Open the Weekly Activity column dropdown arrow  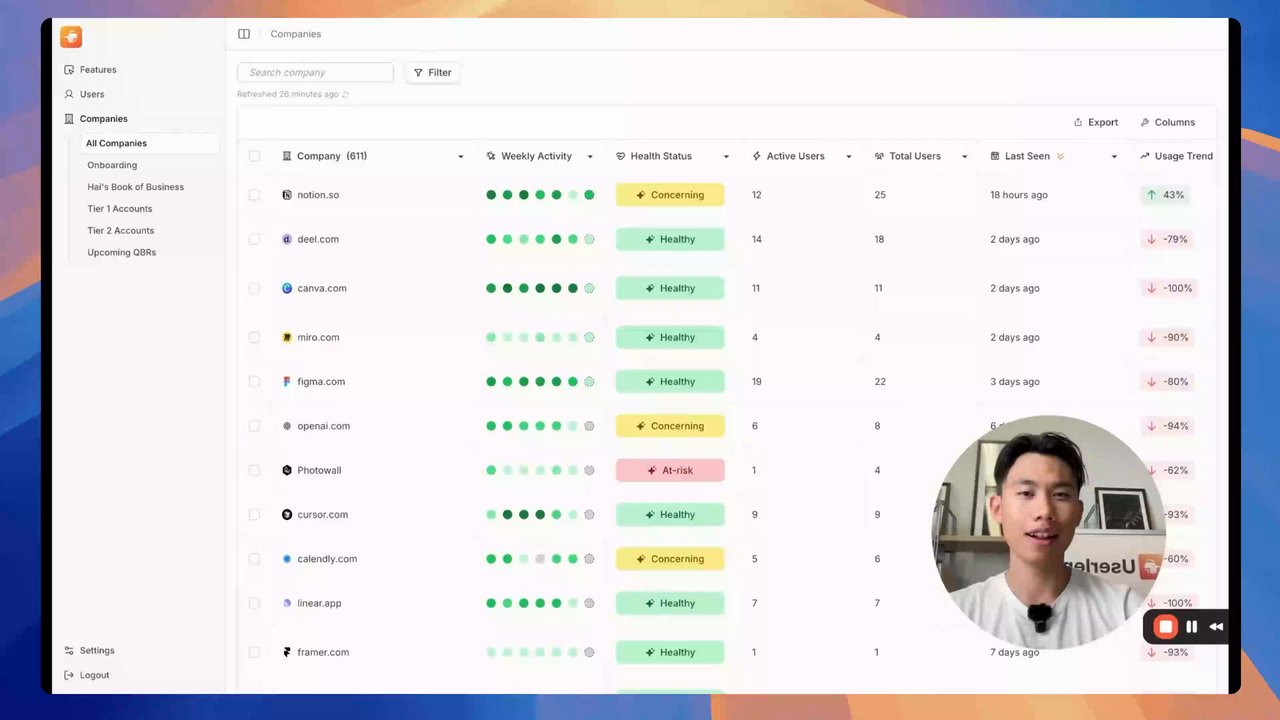tap(590, 157)
